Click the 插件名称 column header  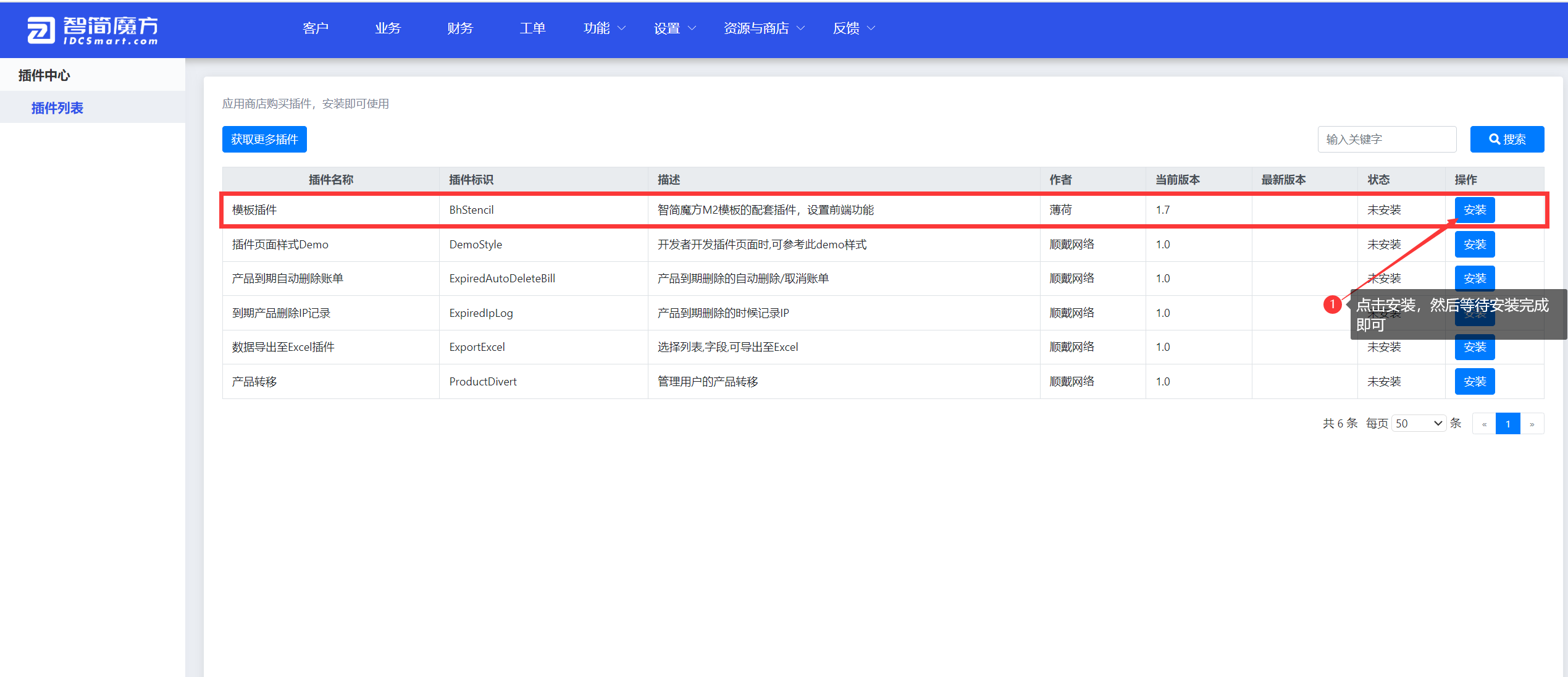[x=331, y=180]
